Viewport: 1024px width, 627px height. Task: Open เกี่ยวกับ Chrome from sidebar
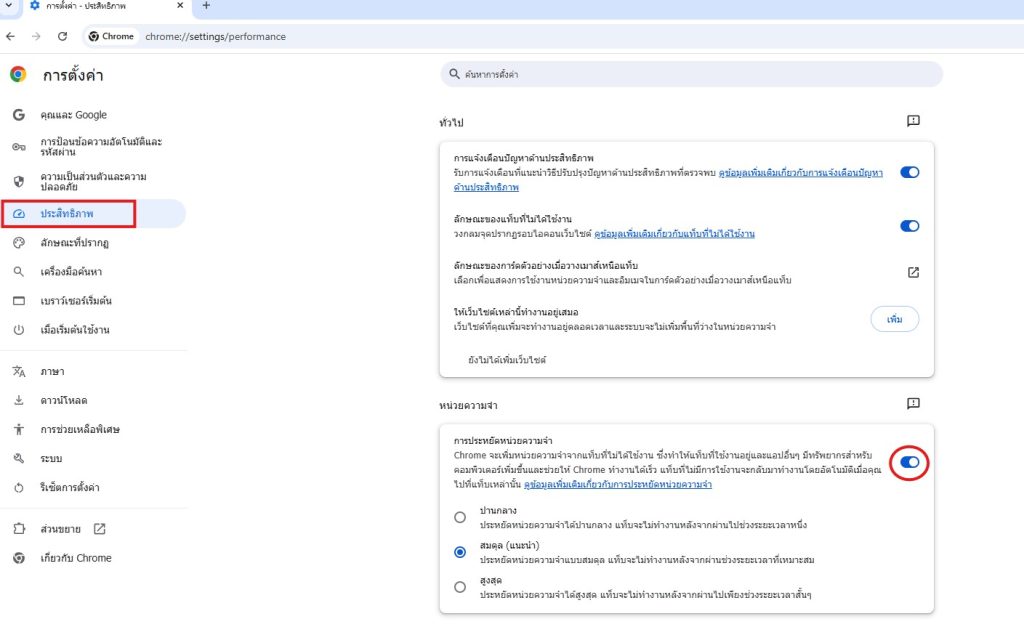75,558
